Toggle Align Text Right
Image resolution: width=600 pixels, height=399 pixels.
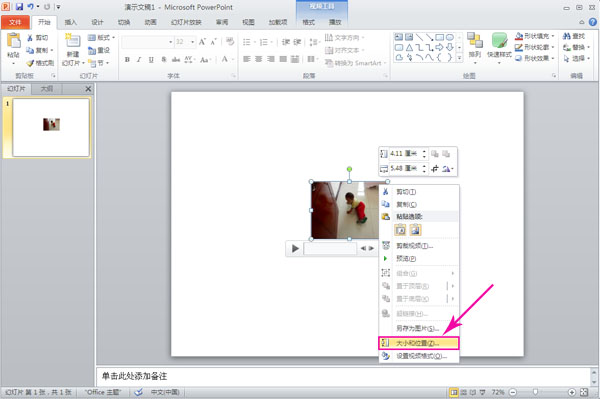[271, 59]
